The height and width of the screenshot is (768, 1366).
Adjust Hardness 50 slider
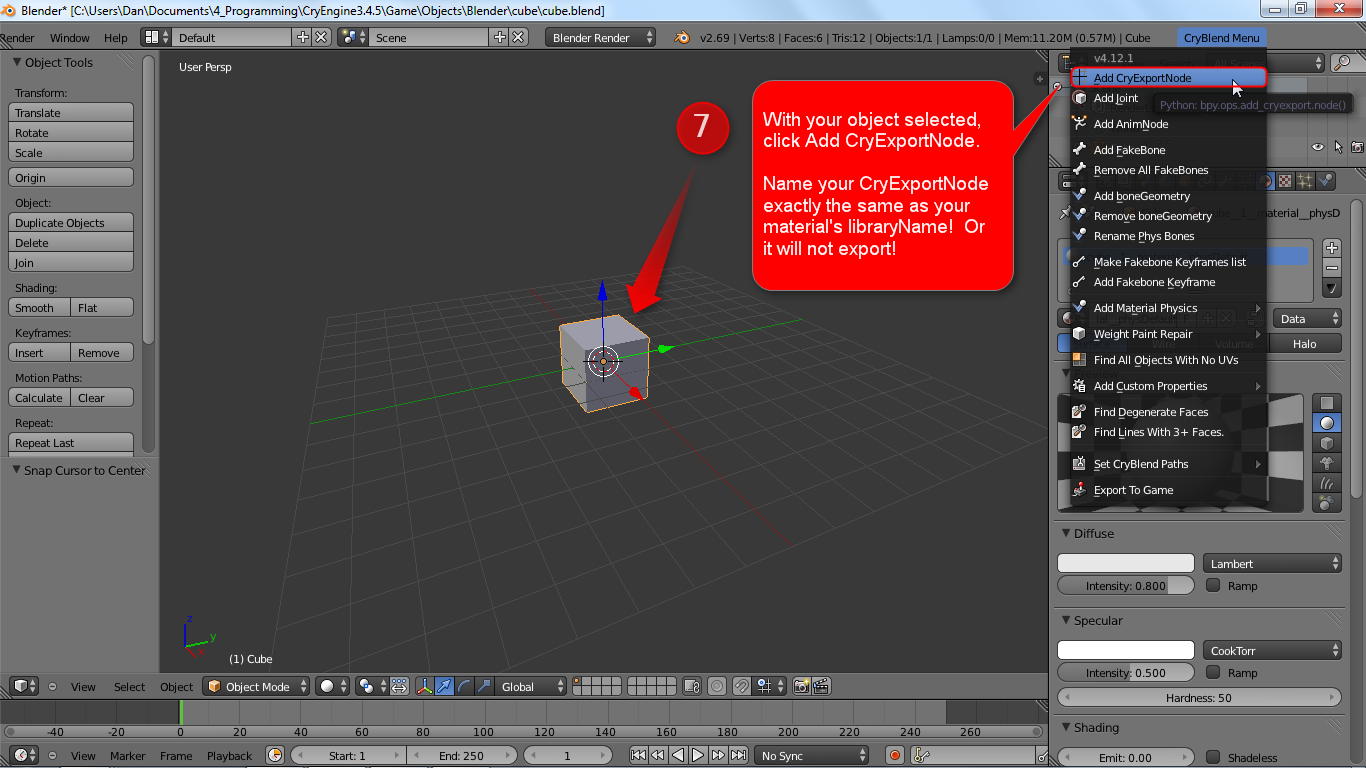click(x=1199, y=698)
